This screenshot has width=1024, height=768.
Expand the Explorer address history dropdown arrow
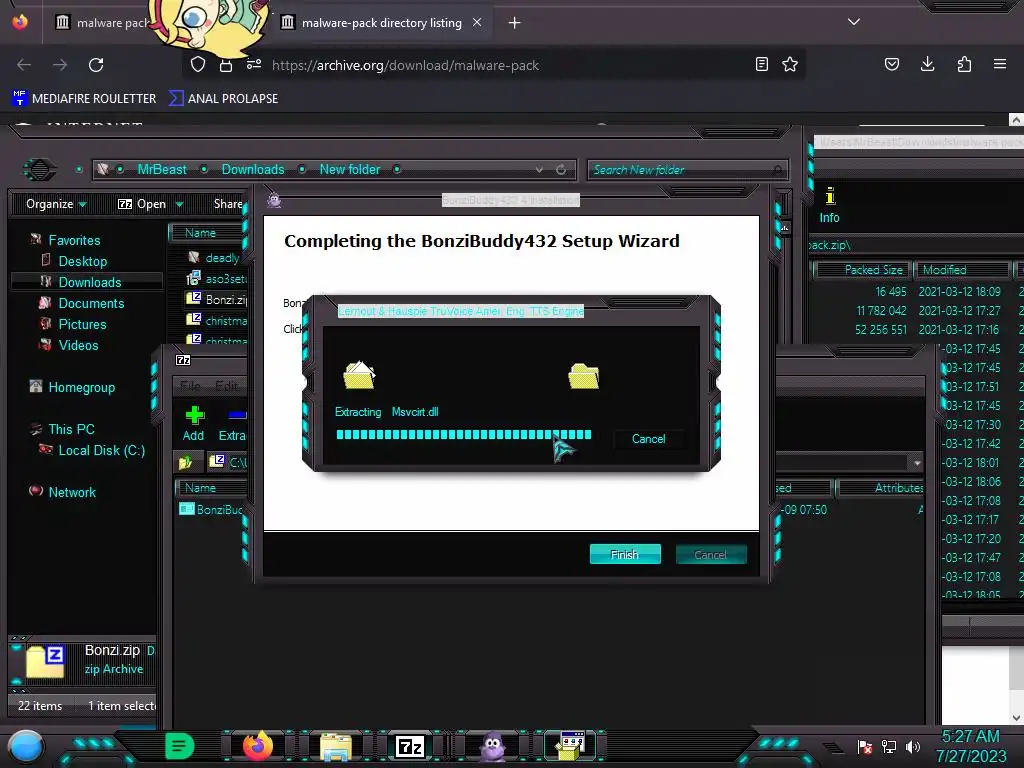click(539, 170)
